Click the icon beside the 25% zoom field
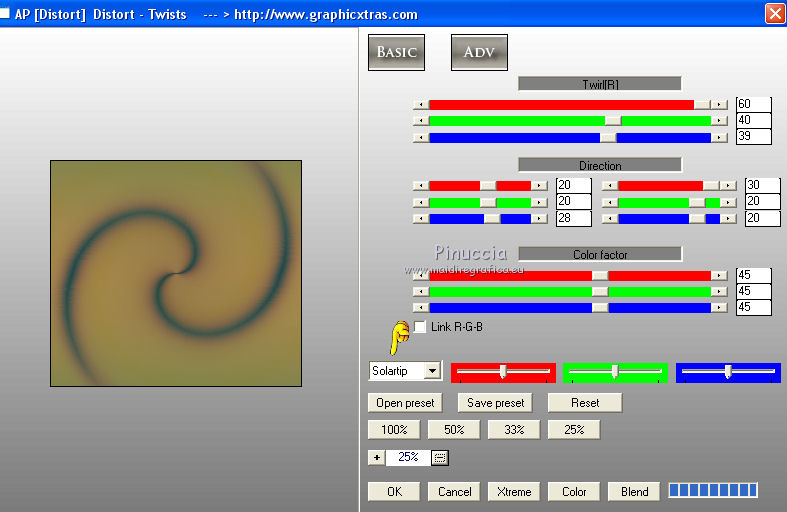Viewport: 787px width, 512px height. pos(440,458)
